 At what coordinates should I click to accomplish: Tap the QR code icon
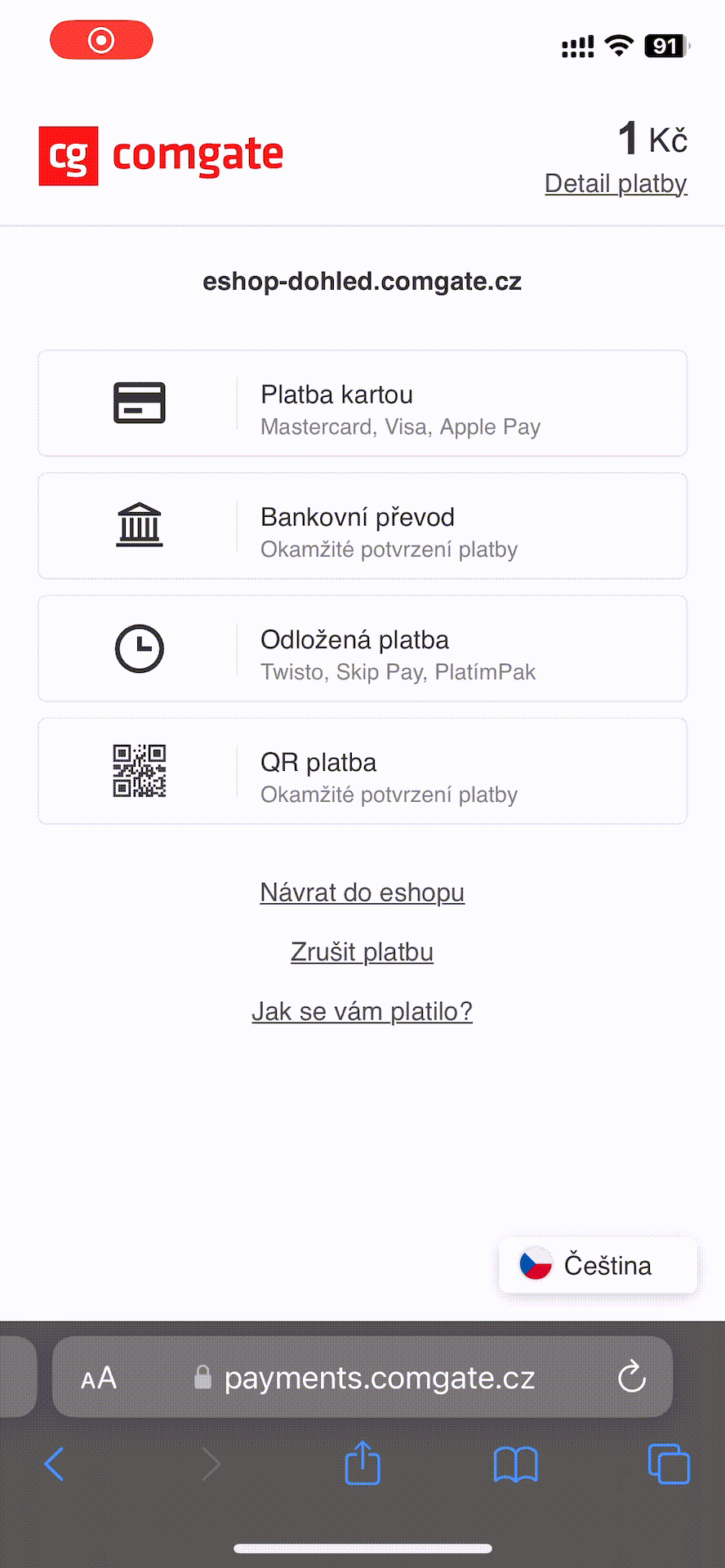click(140, 770)
